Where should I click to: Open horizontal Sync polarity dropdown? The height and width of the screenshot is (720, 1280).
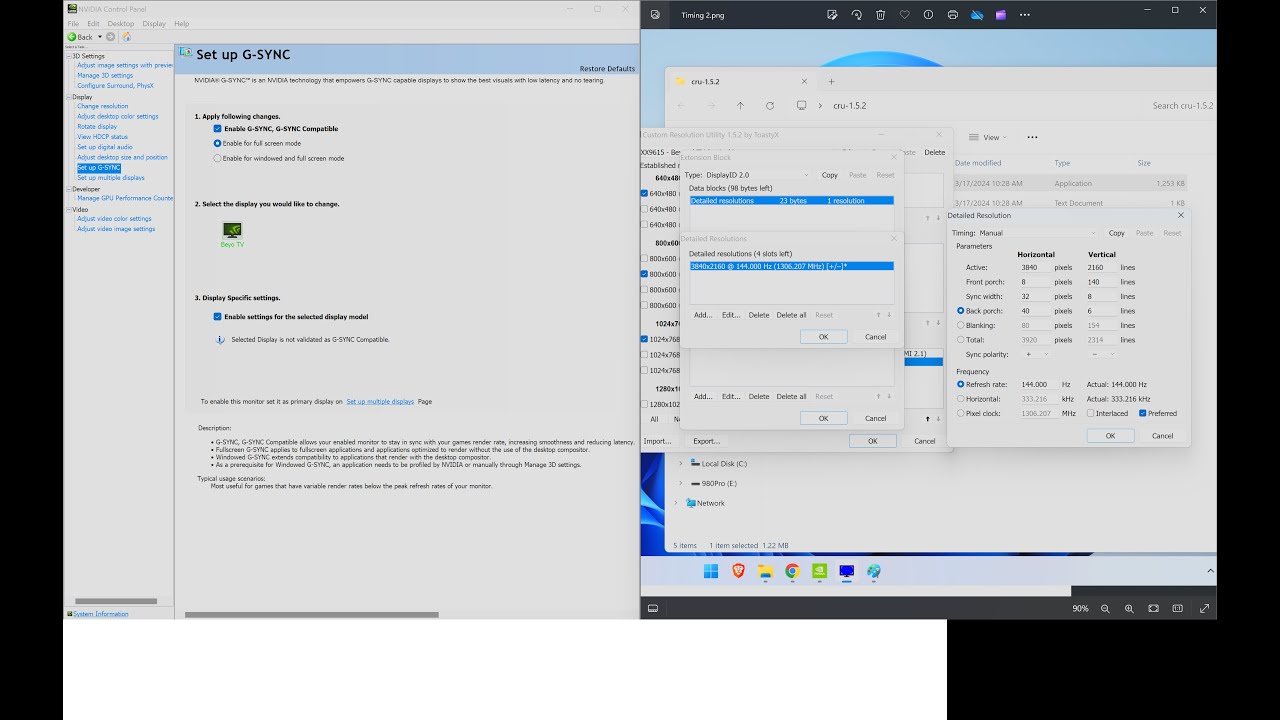coord(1036,354)
